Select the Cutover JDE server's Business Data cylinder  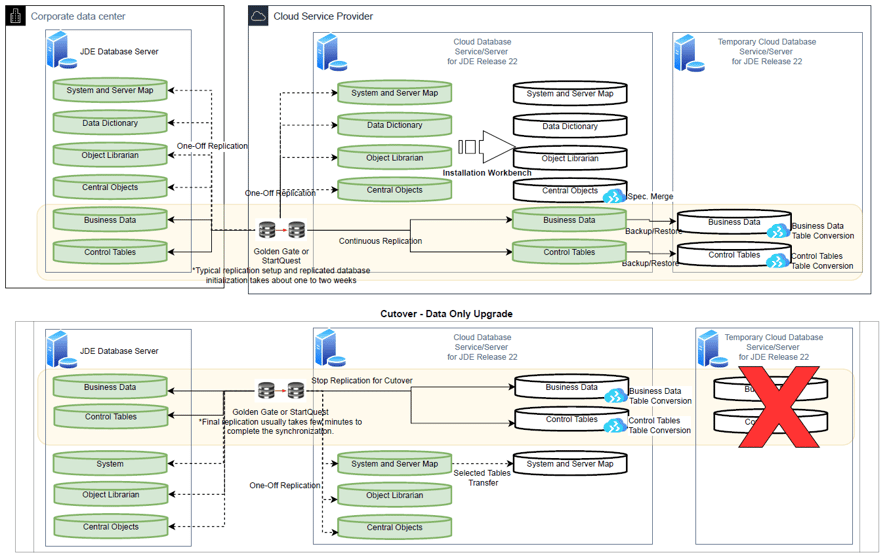[110, 387]
